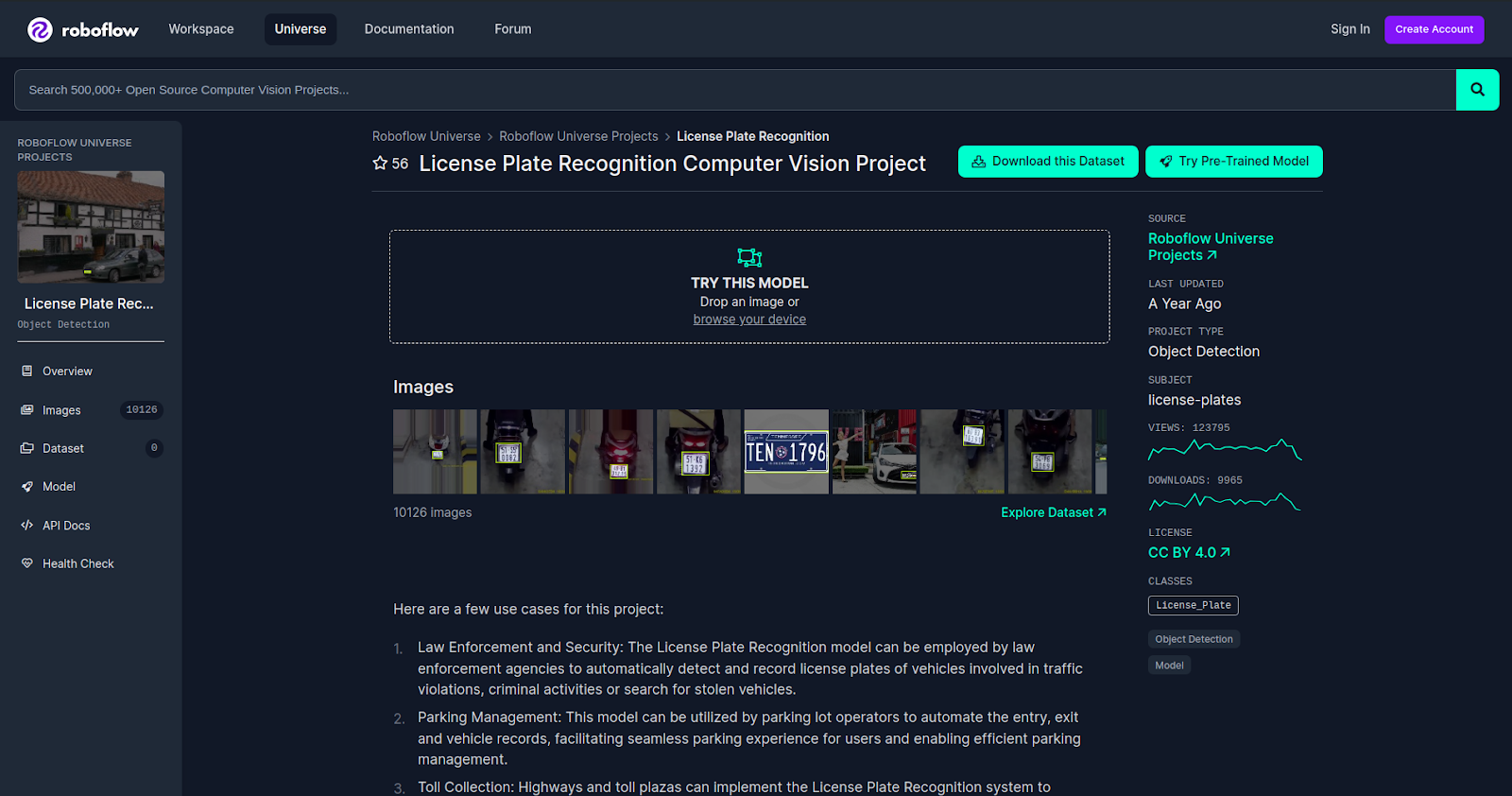Click the Try This Model drop zone
This screenshot has height=796, width=1512.
click(749, 286)
